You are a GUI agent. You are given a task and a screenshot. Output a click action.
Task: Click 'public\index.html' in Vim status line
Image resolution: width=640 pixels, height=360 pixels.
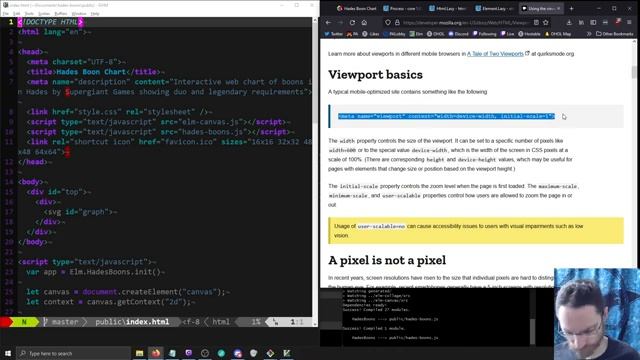click(132, 322)
